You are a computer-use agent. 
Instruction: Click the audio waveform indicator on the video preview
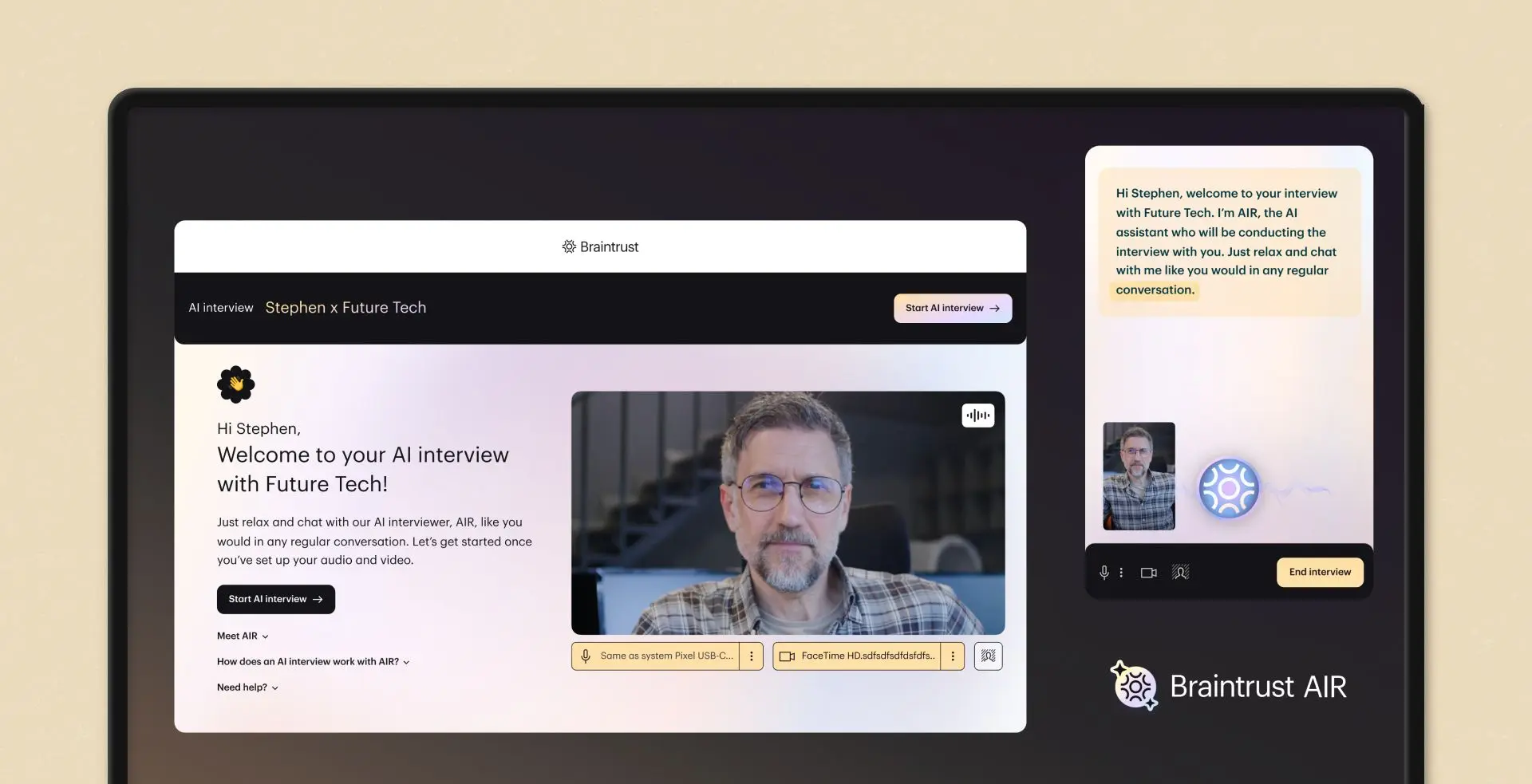coord(977,415)
